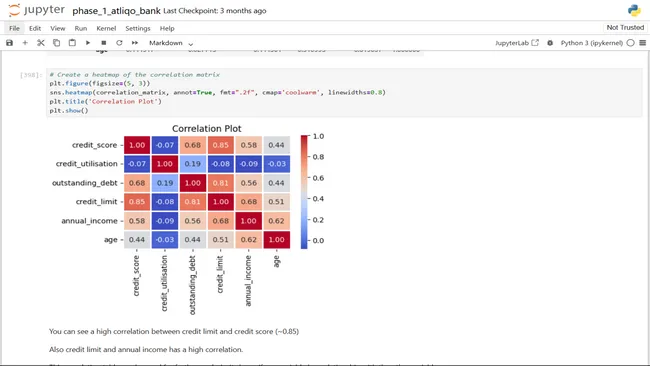
Task: Select the cell execution prompt [398]
Action: (x=31, y=75)
